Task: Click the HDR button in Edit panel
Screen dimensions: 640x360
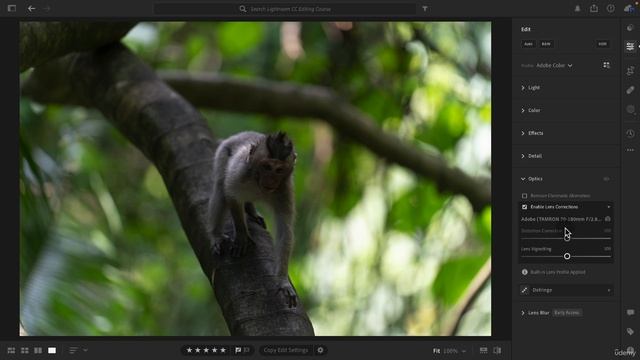Action: [602, 44]
